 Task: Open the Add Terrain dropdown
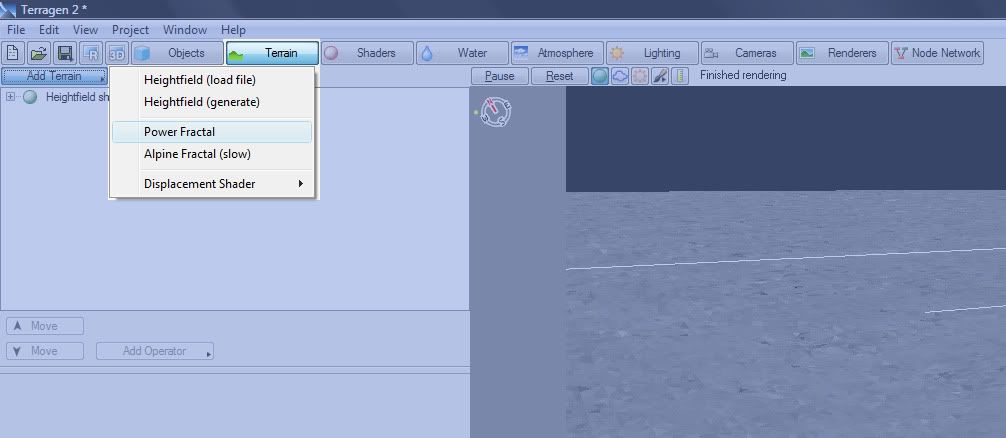coord(55,76)
